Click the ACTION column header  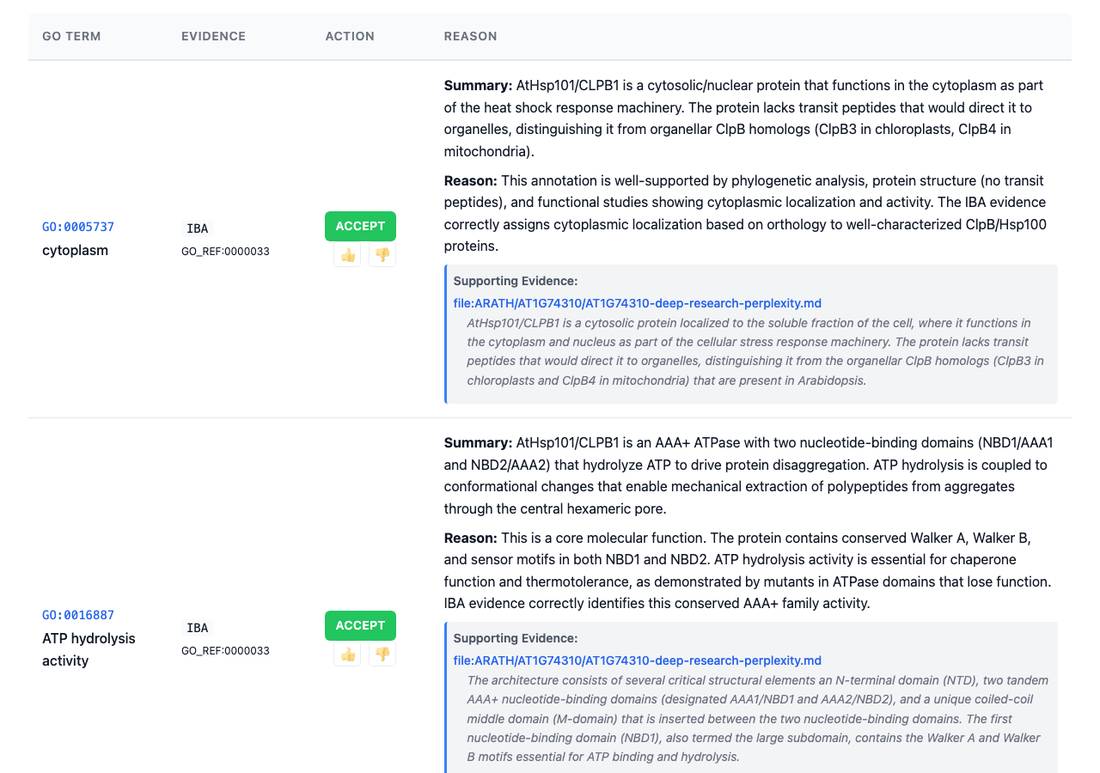[349, 36]
